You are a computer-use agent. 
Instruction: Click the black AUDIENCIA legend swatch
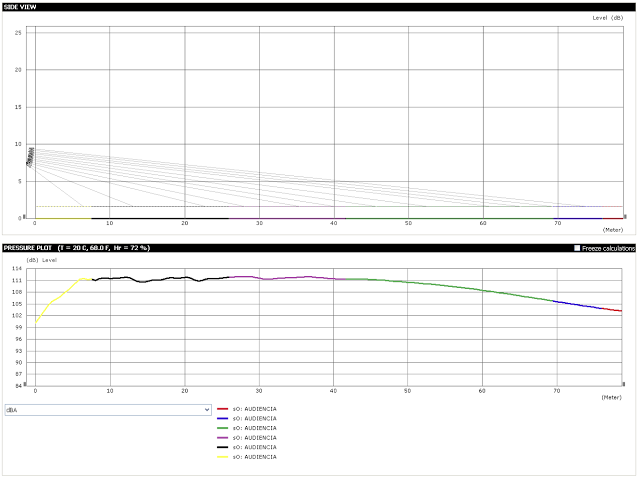pyautogui.click(x=222, y=447)
